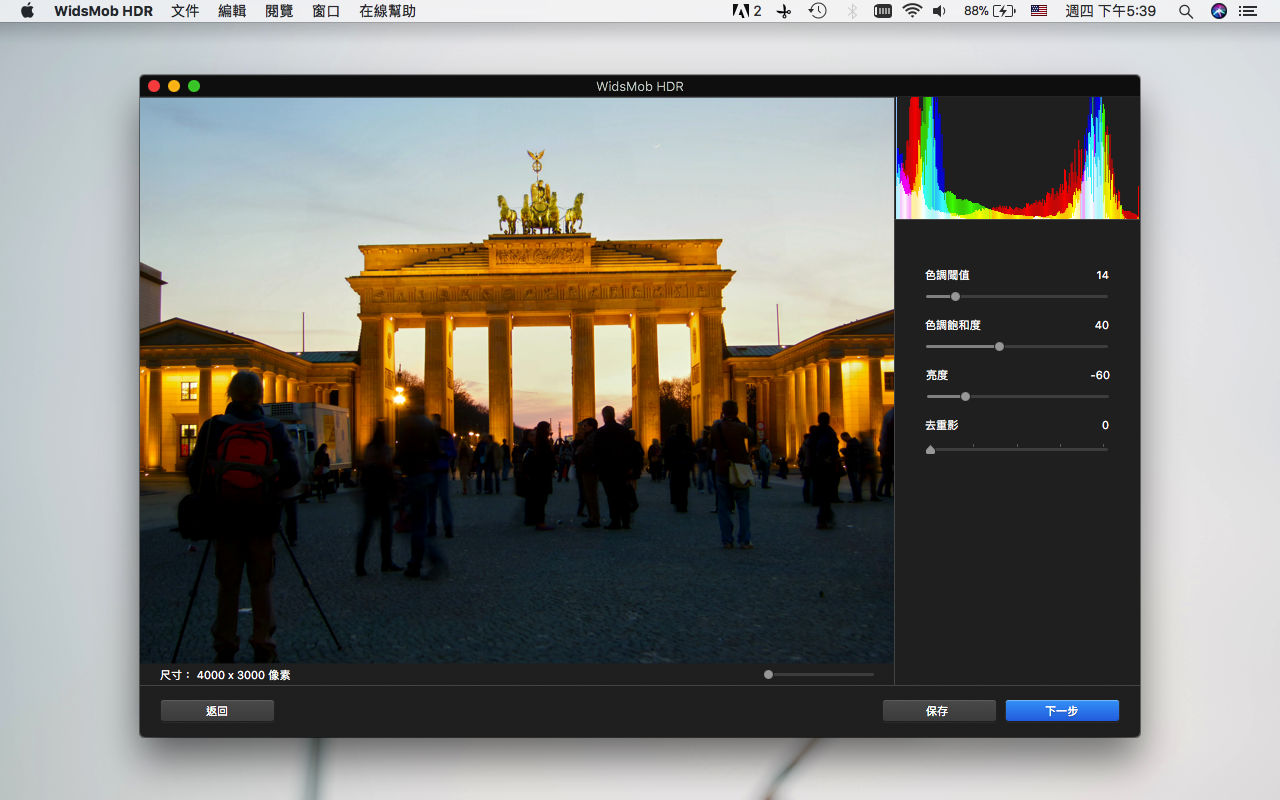1280x800 pixels.
Task: Click the WidsMob HDR window title
Action: pyautogui.click(x=640, y=86)
